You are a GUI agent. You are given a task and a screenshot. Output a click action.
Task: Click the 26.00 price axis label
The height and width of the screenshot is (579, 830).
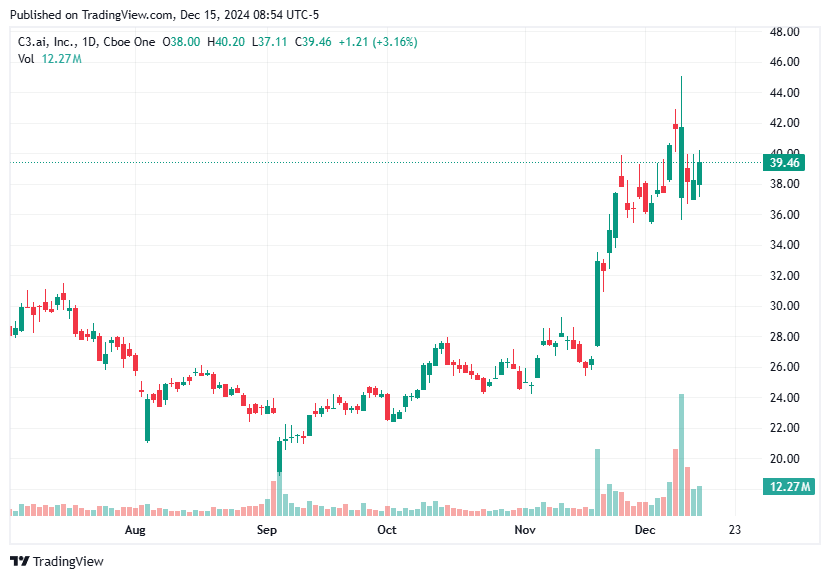[x=784, y=367]
